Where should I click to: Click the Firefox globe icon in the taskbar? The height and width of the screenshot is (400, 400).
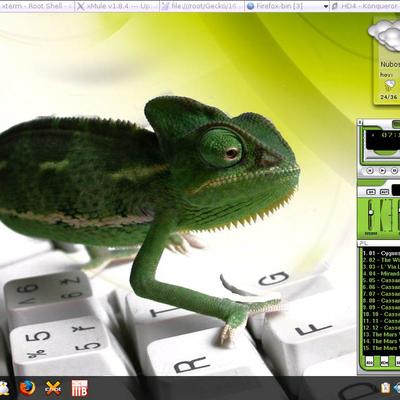pos(251,6)
